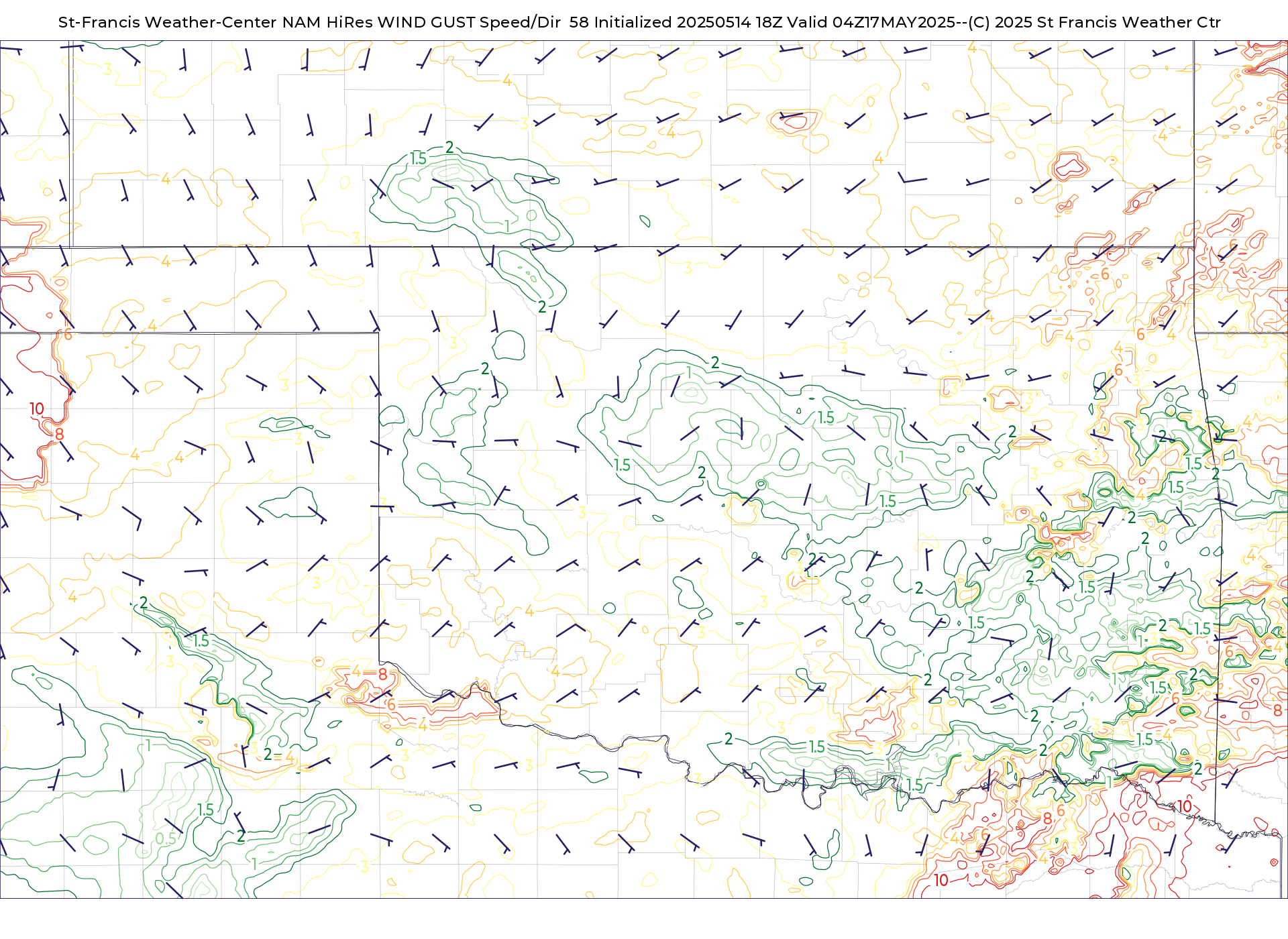
Task: Click "(C) 2025 St Francis Weather Ctr" text
Action: pyautogui.click(x=1094, y=22)
